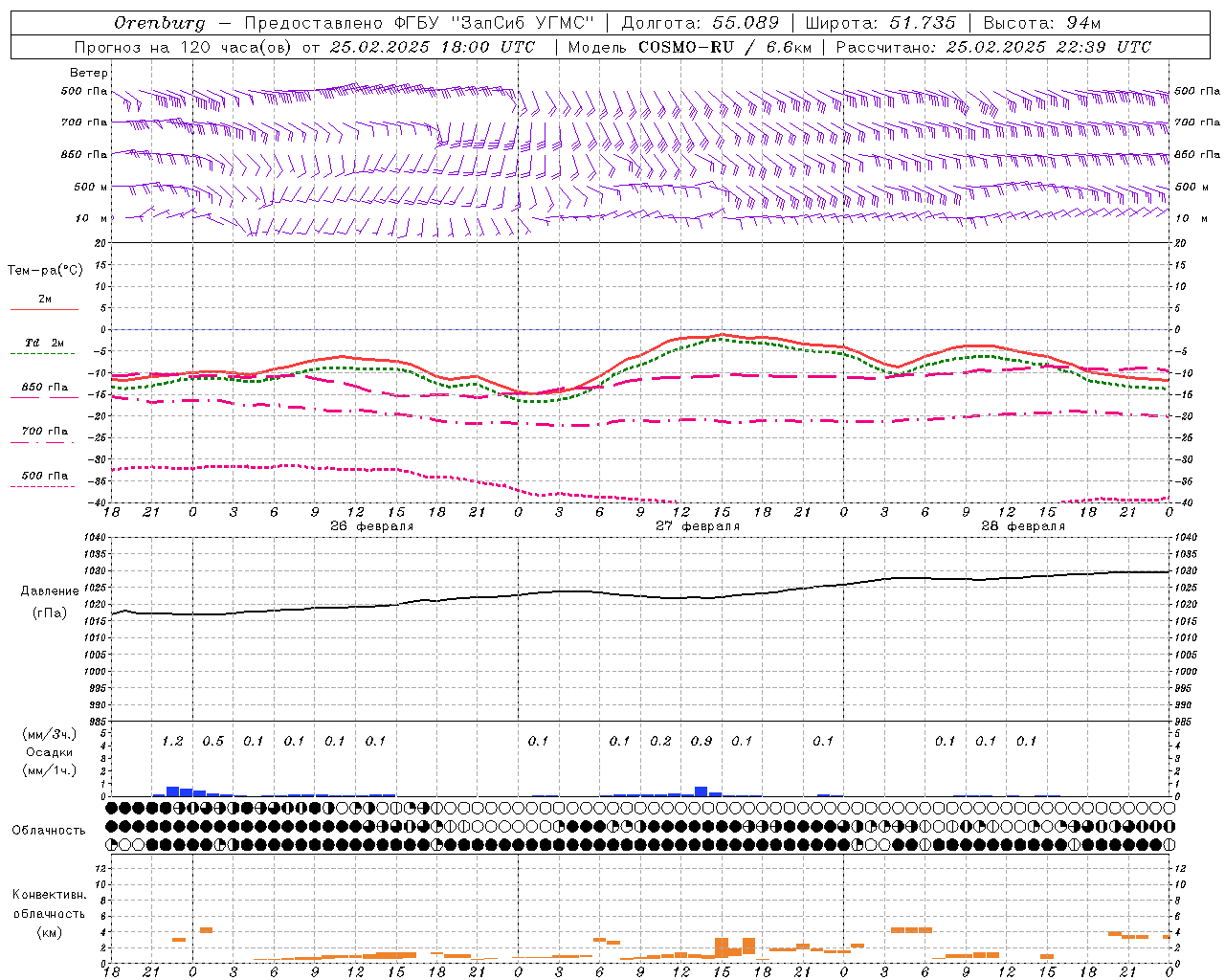Click the Orenburg station title

coord(160,23)
